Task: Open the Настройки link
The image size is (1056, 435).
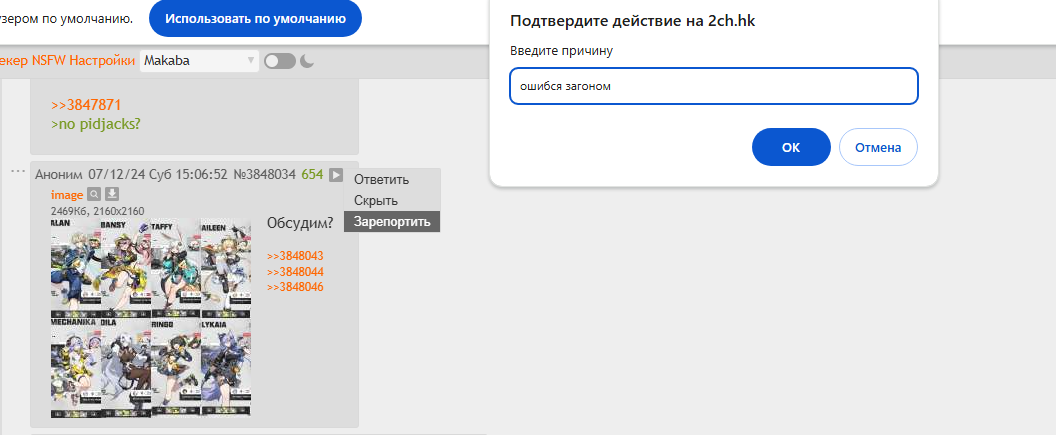Action: click(x=102, y=61)
